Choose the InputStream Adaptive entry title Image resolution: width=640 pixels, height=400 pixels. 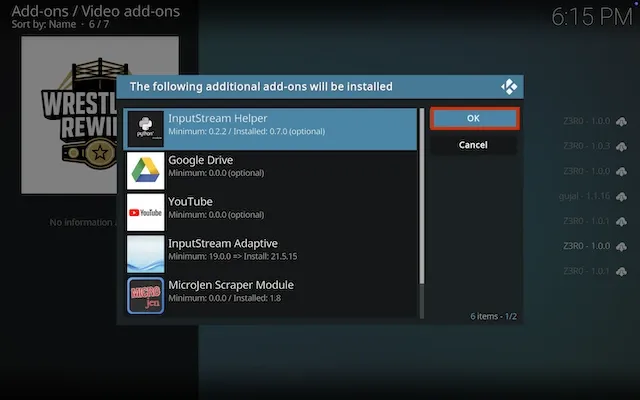point(223,243)
